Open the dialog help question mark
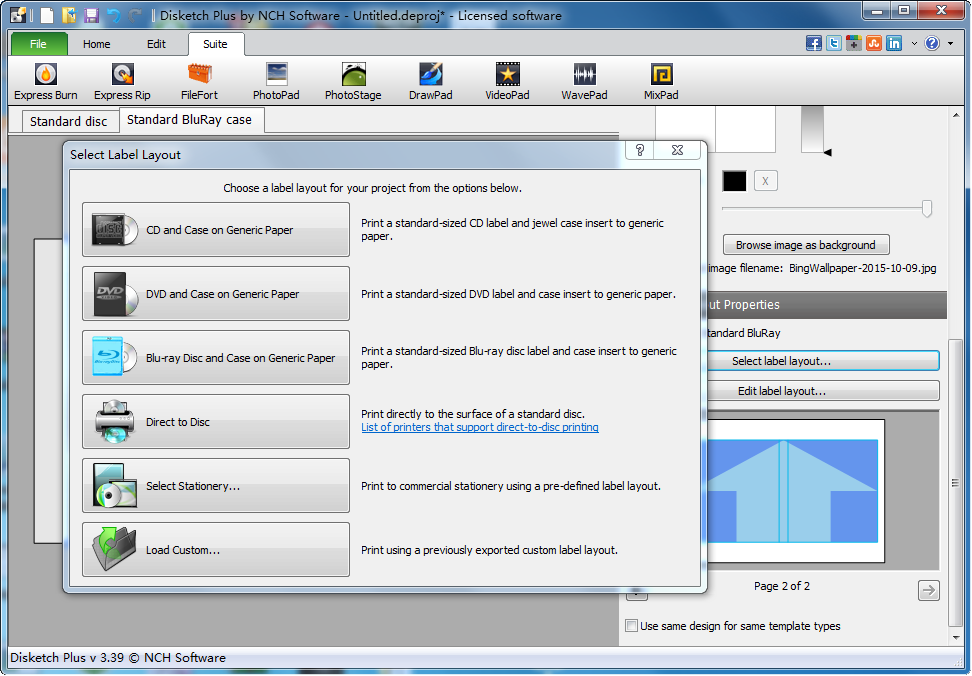 coord(638,150)
